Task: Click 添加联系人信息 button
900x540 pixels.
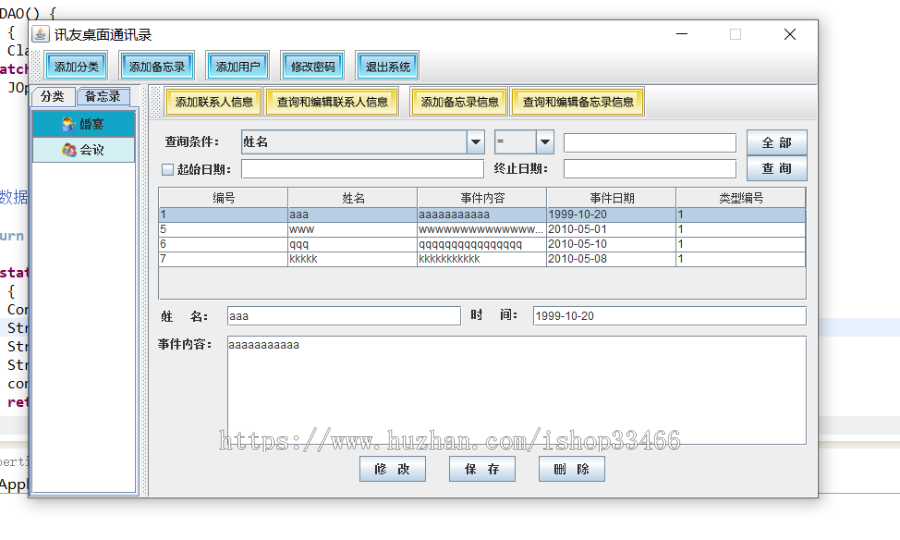Action: pos(214,102)
